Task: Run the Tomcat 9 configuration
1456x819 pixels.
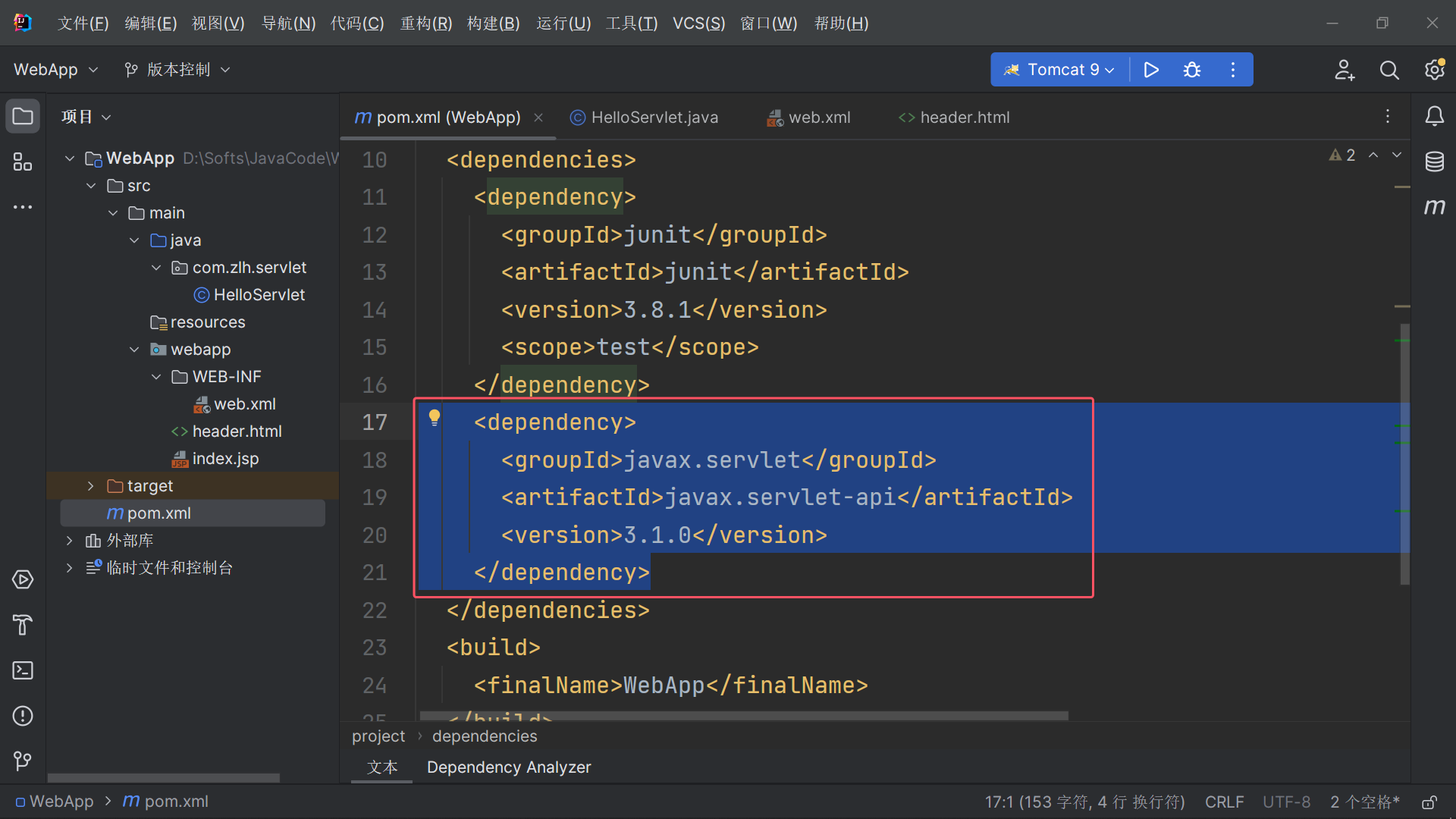Action: [x=1150, y=70]
